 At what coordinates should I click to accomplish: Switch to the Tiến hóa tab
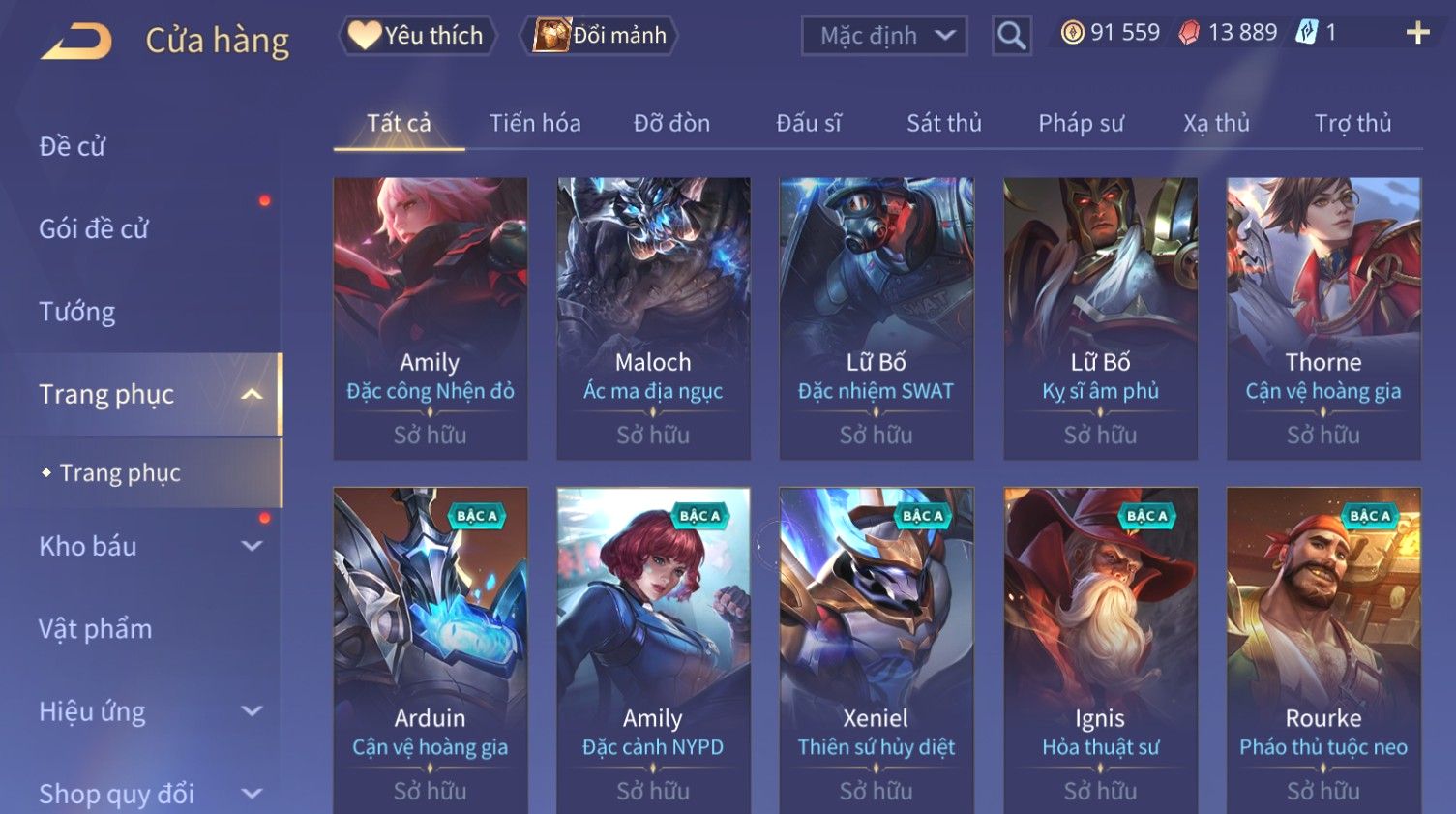pos(535,123)
